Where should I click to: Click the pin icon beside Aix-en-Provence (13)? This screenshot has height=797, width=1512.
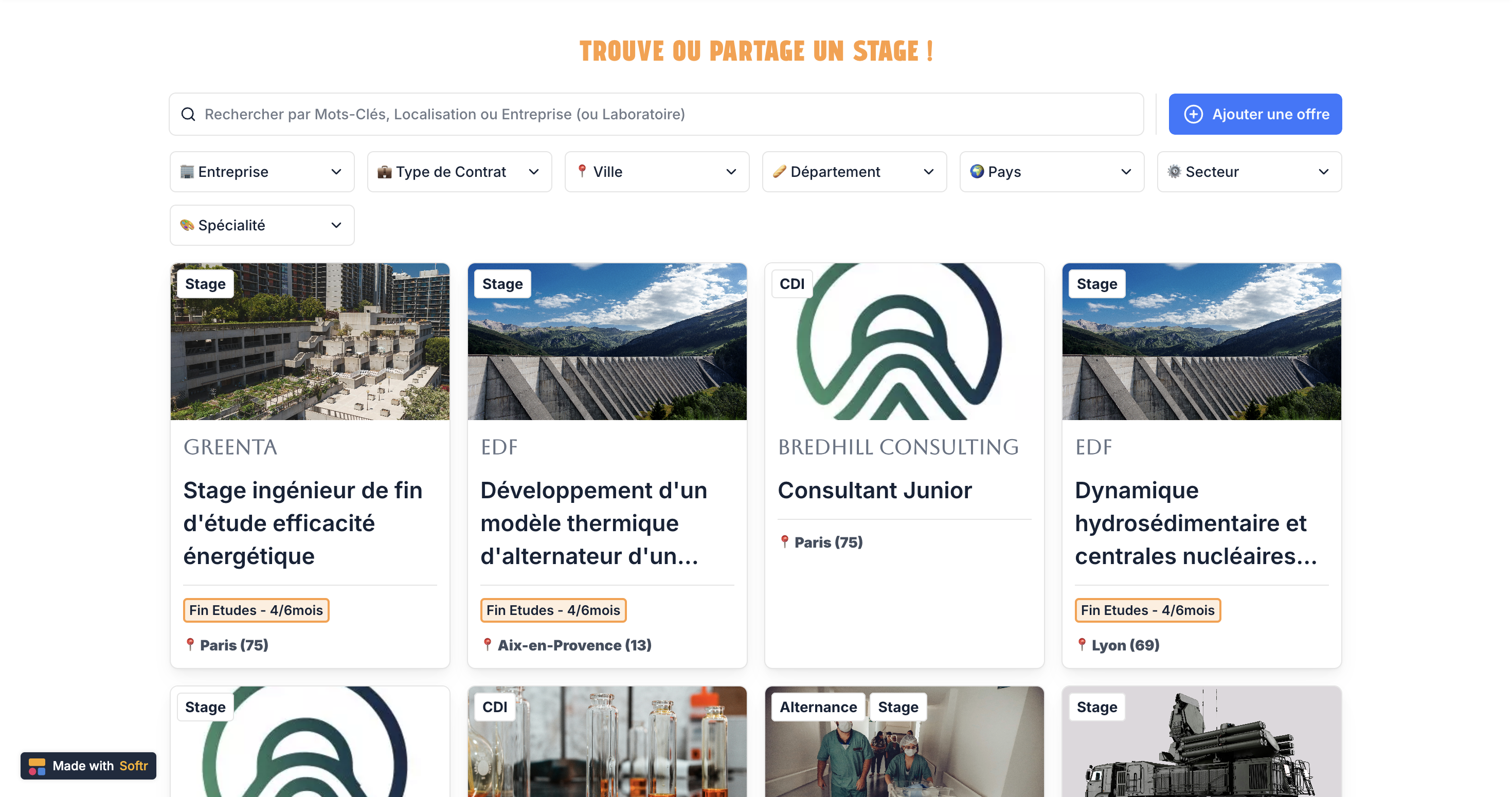click(487, 644)
